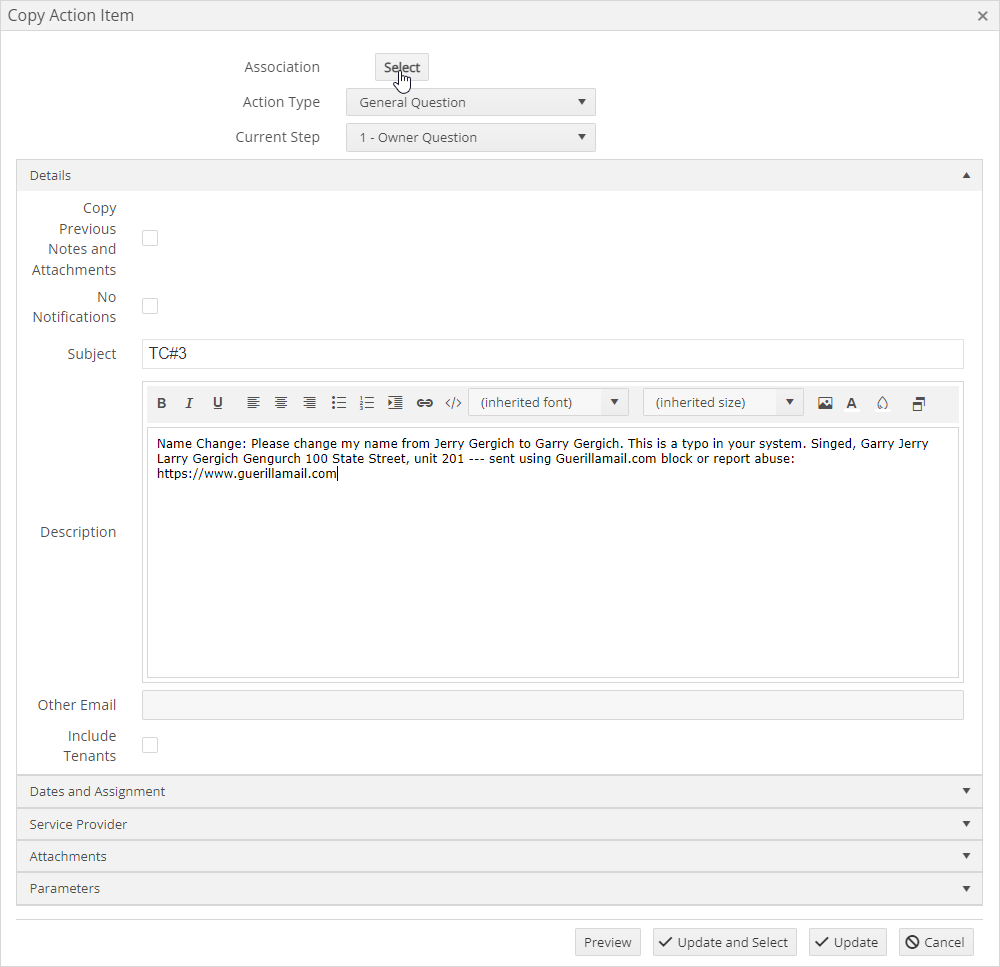Insert an image into the description

click(825, 403)
